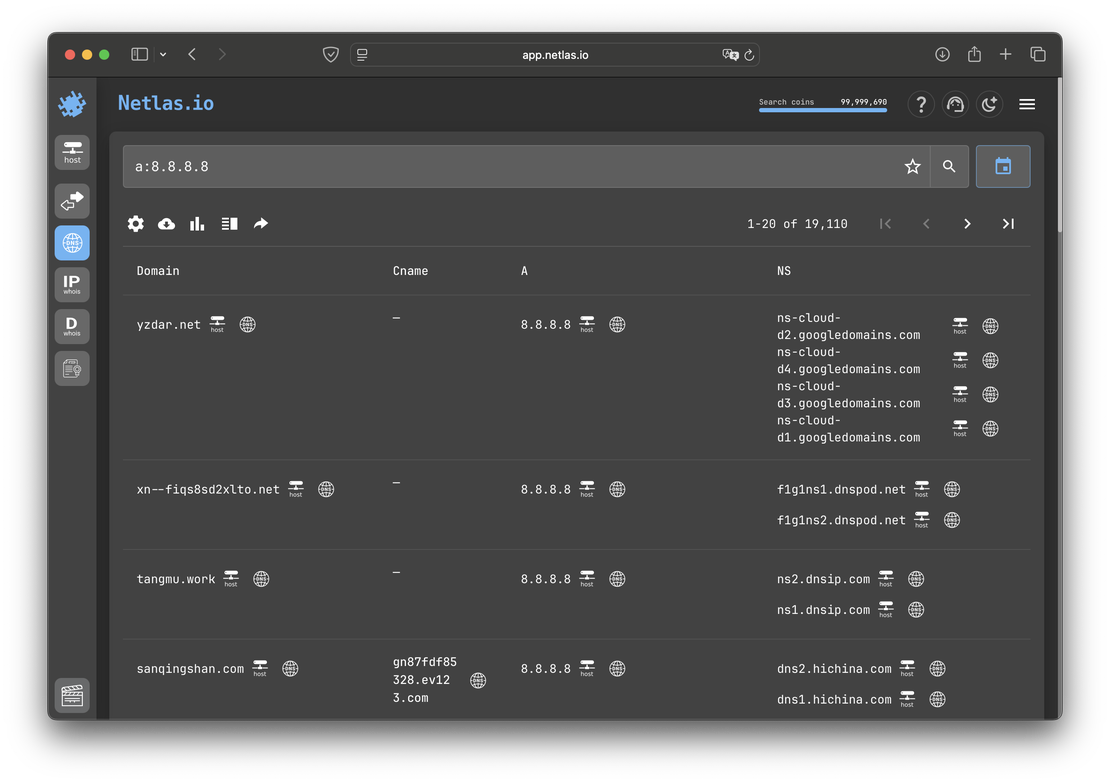Screen dimensions: 1110x783
Task: Star the current search query as favorite
Action: tap(912, 167)
